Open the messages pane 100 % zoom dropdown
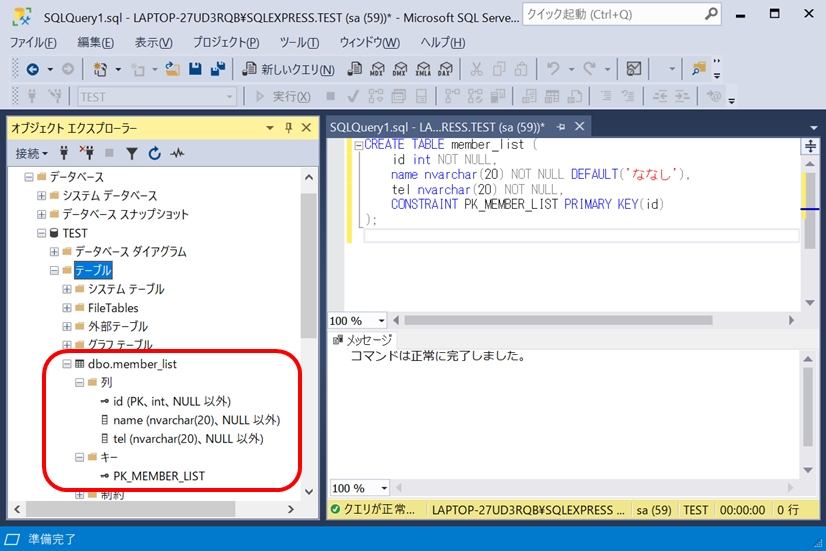The height and width of the screenshot is (551, 826). pyautogui.click(x=384, y=488)
